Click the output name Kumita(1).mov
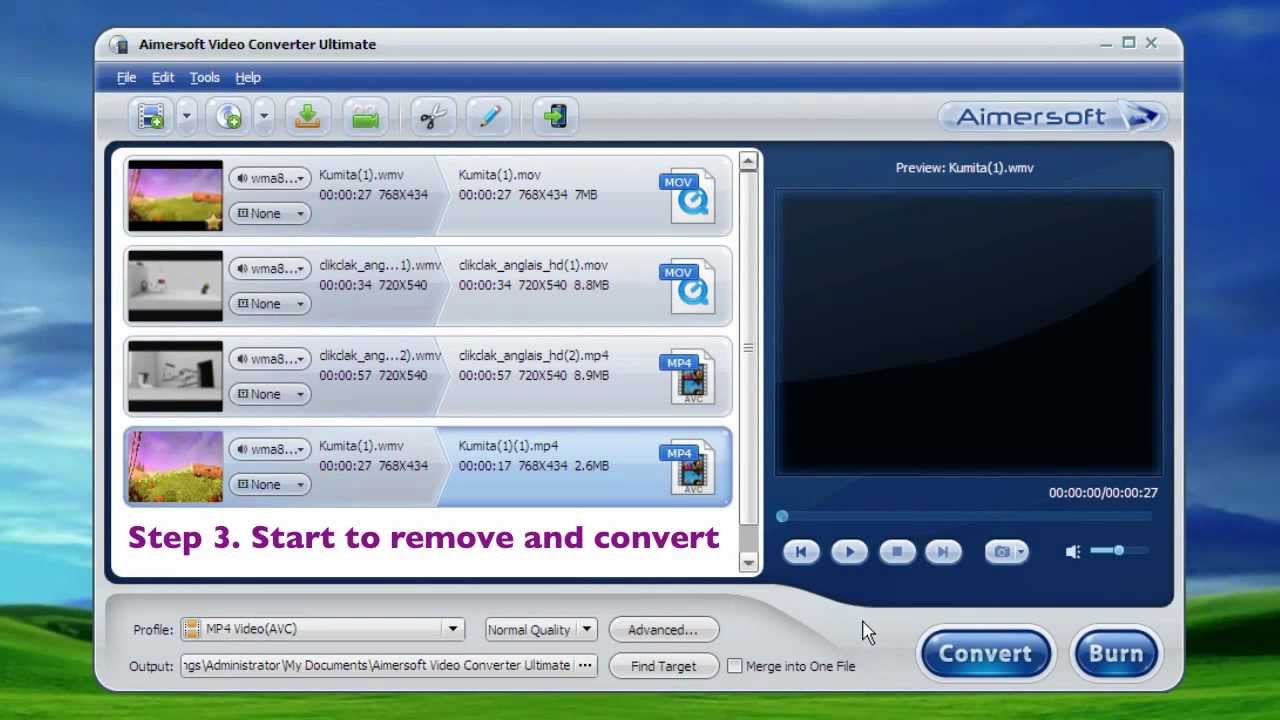 point(500,175)
